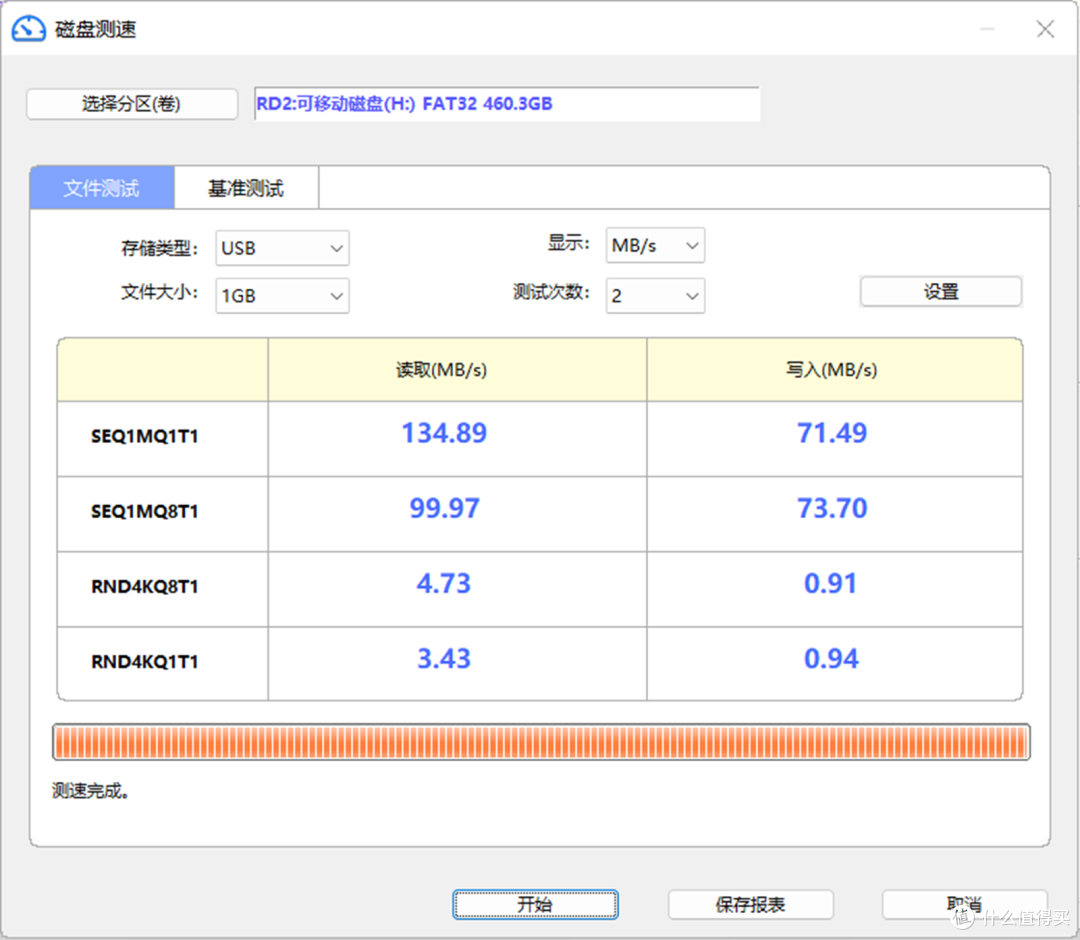
Task: Select the RND4KQ8T1 row label
Action: [145, 586]
